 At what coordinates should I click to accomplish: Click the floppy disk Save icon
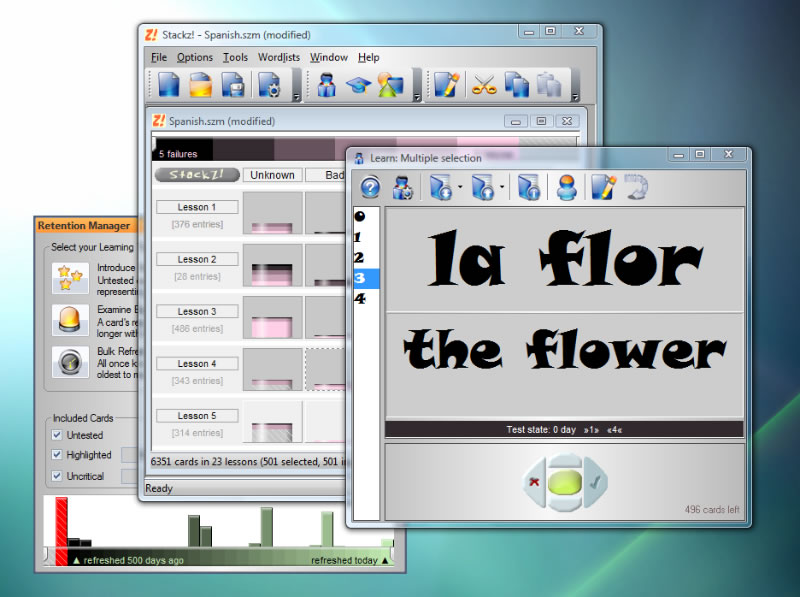234,86
